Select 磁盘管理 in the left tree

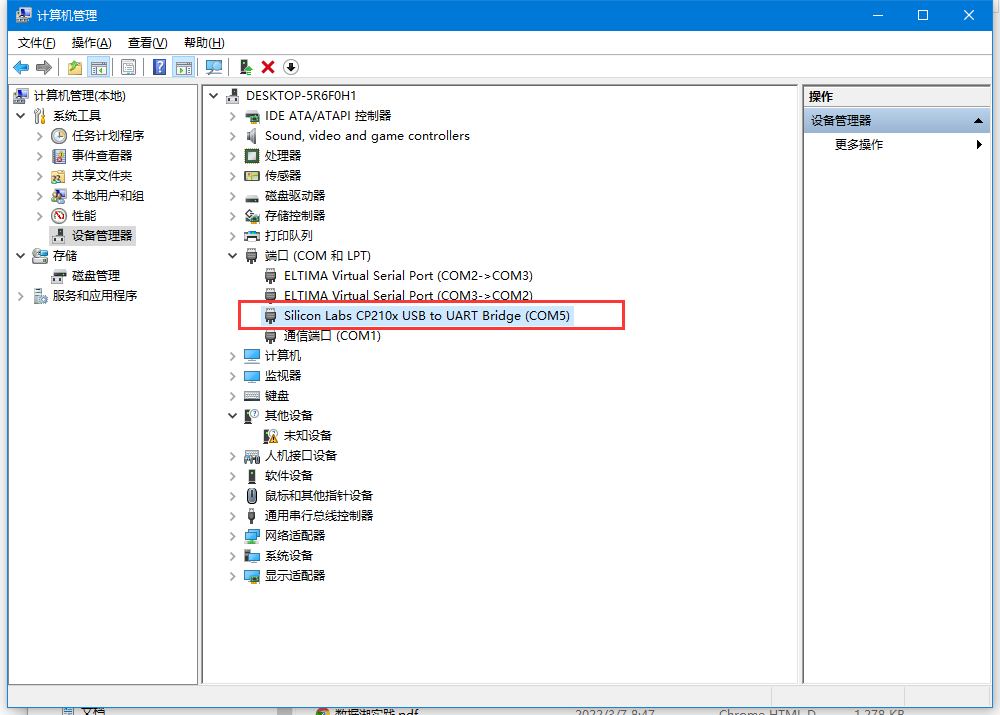pos(95,276)
